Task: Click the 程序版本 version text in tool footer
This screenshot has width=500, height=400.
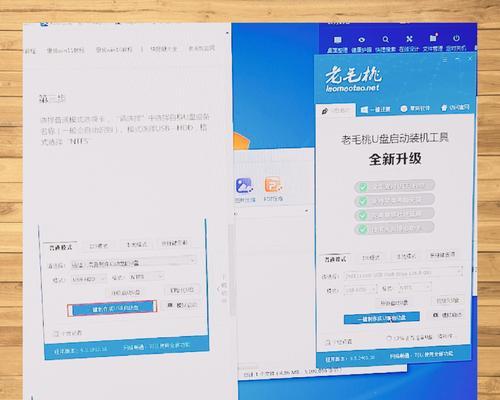Action: (350, 359)
